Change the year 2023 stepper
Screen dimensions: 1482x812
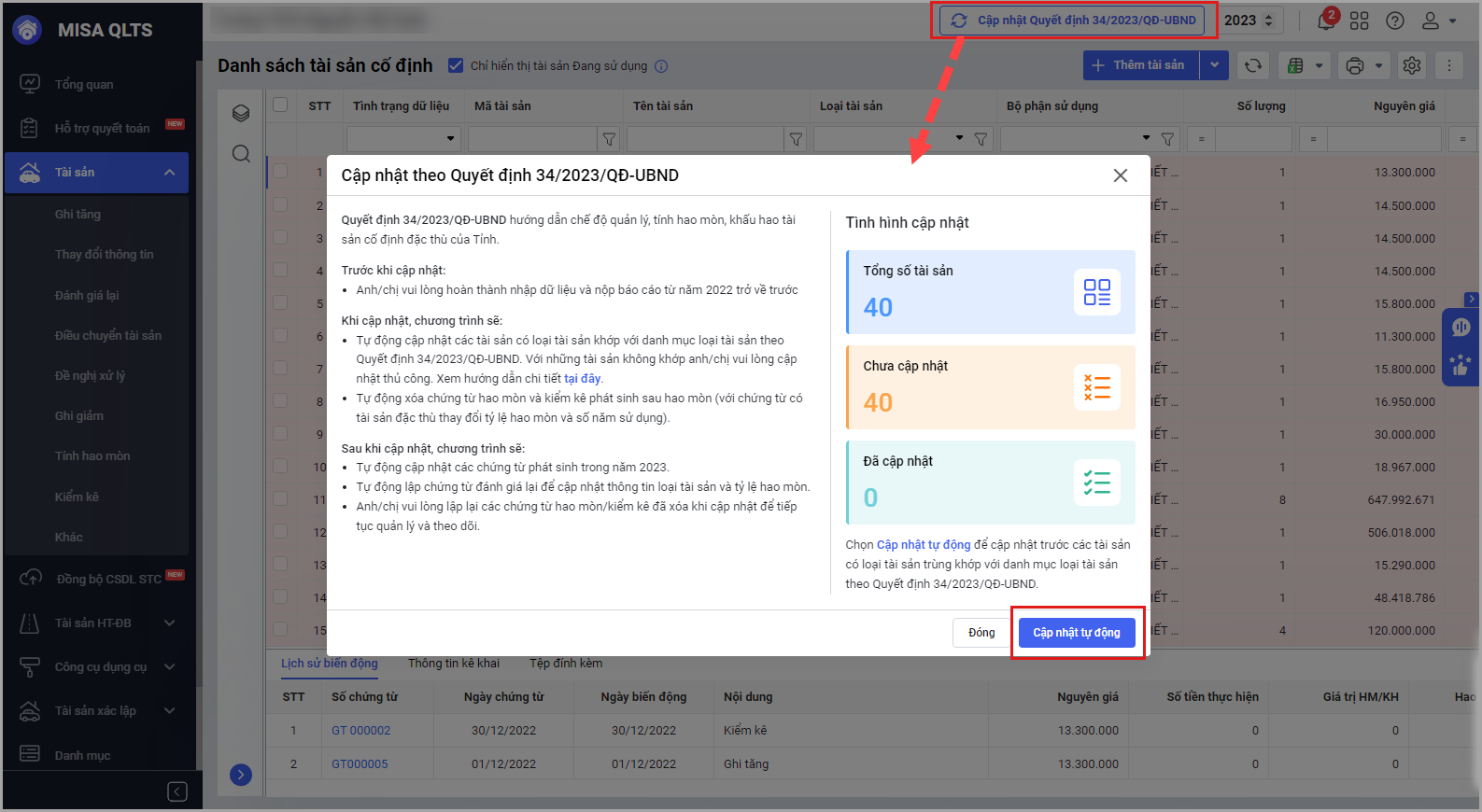point(1269,20)
